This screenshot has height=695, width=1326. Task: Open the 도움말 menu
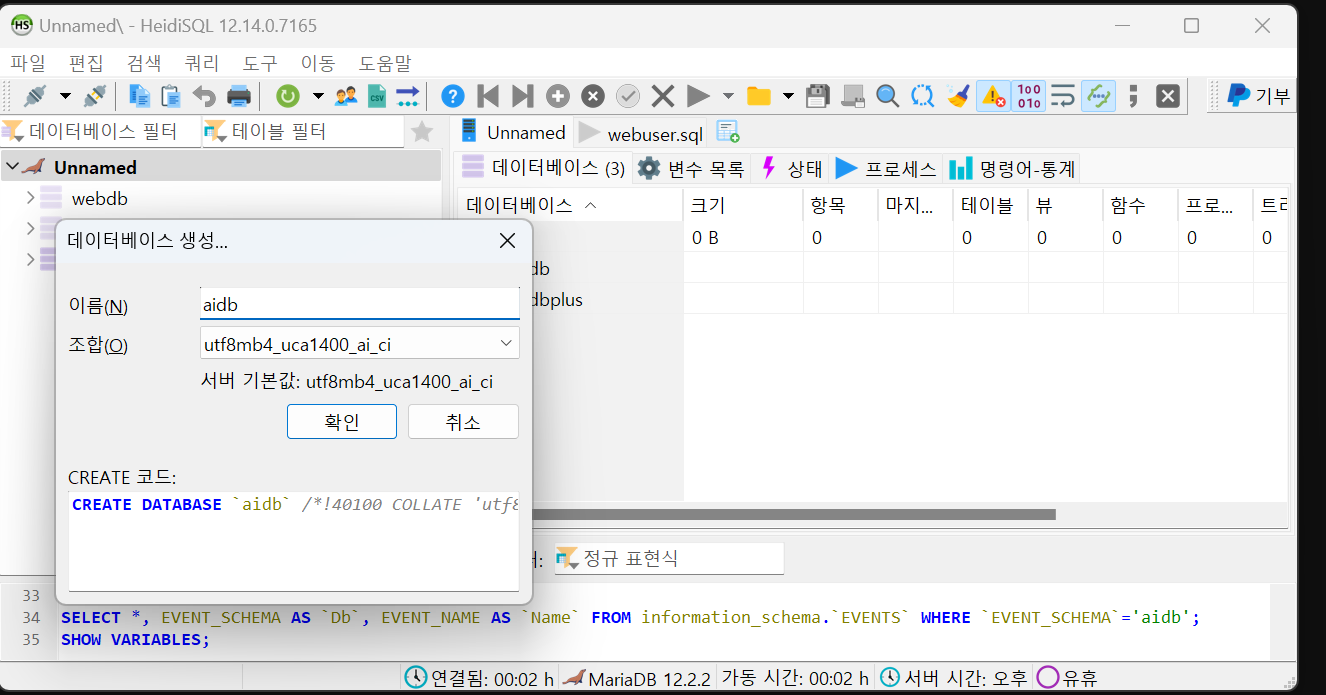point(385,62)
